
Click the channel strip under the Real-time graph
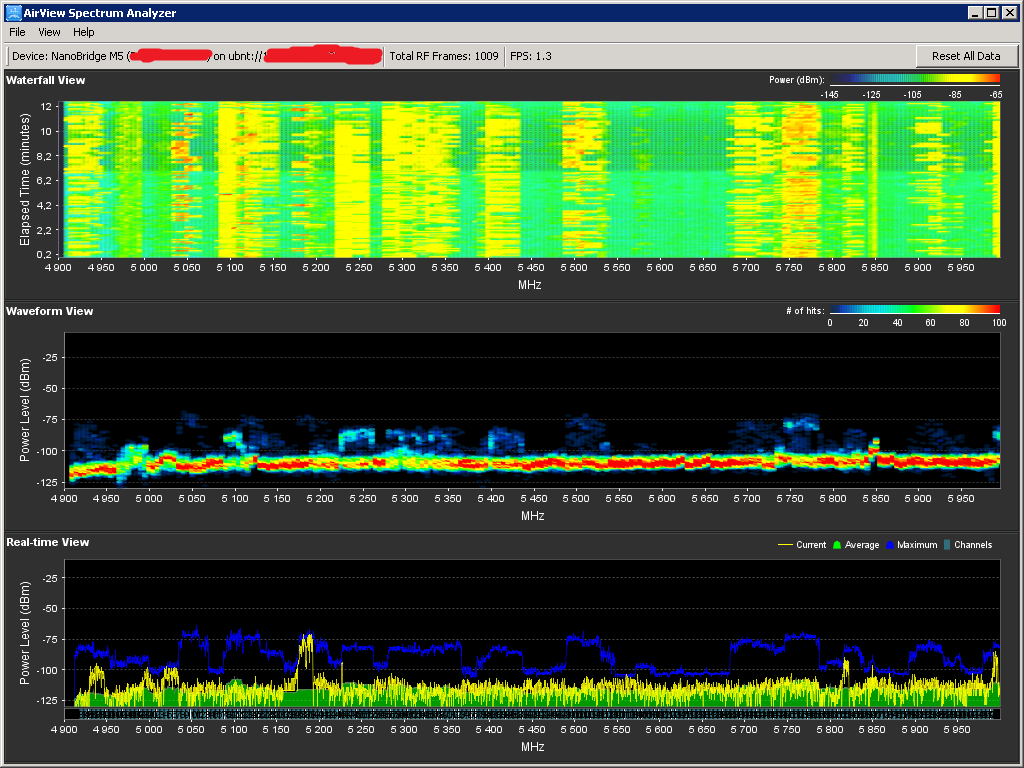[532, 714]
